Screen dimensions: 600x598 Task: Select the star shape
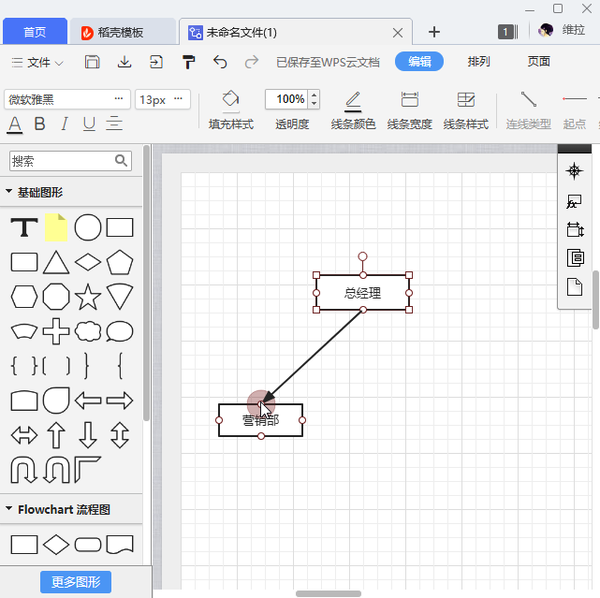(x=88, y=296)
